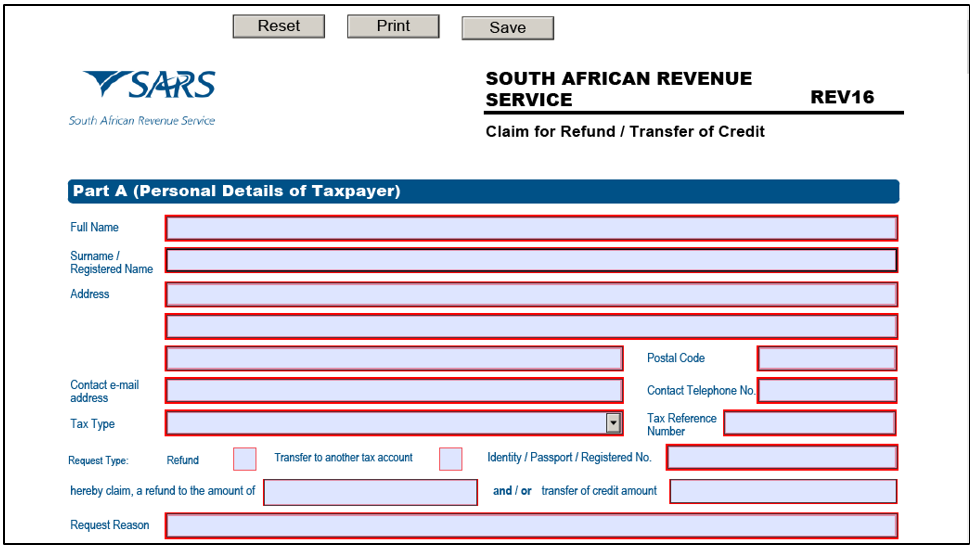Select the Postal Code field
The width and height of the screenshot is (972, 546).
(827, 358)
